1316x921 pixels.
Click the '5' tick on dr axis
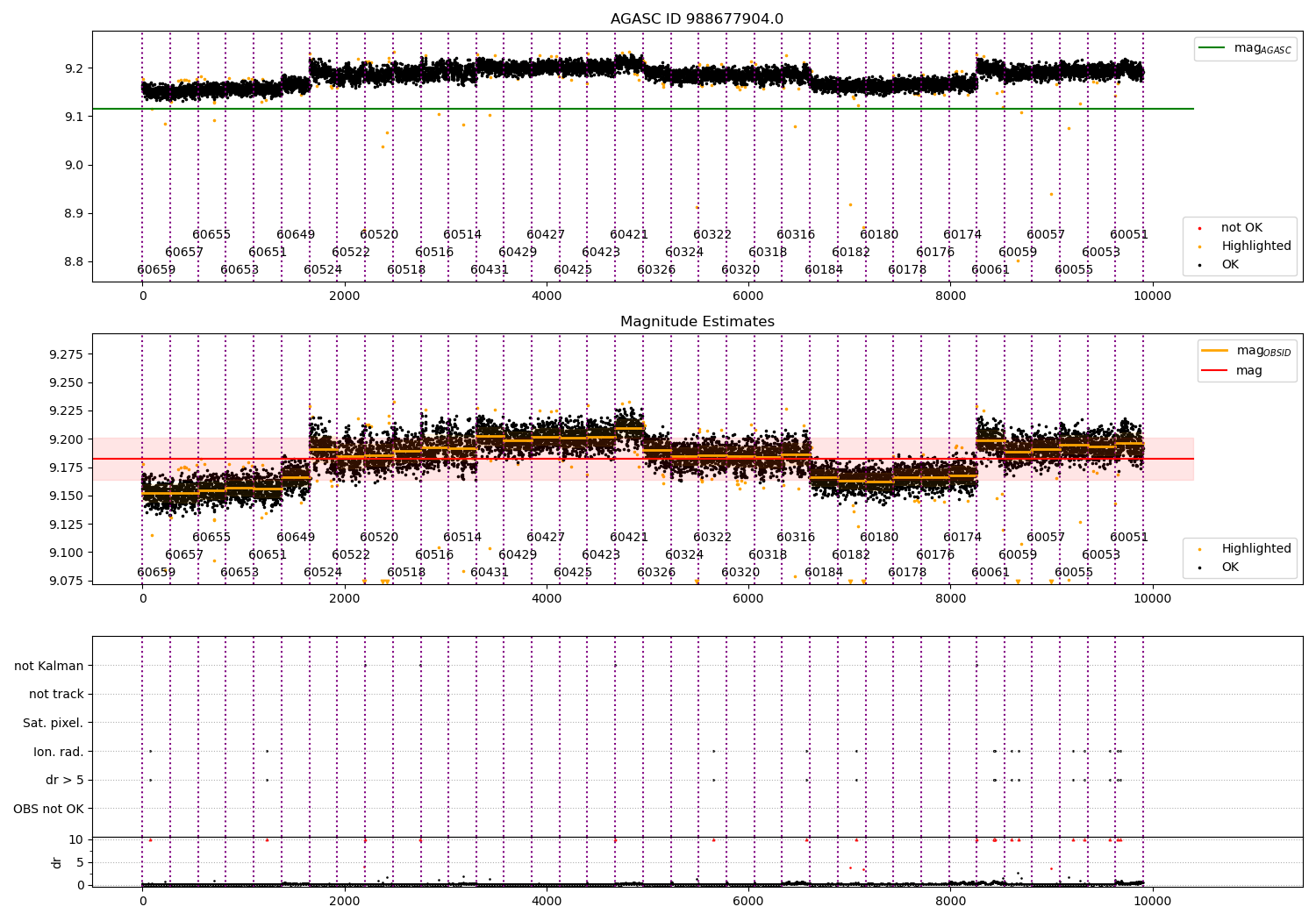pos(81,862)
